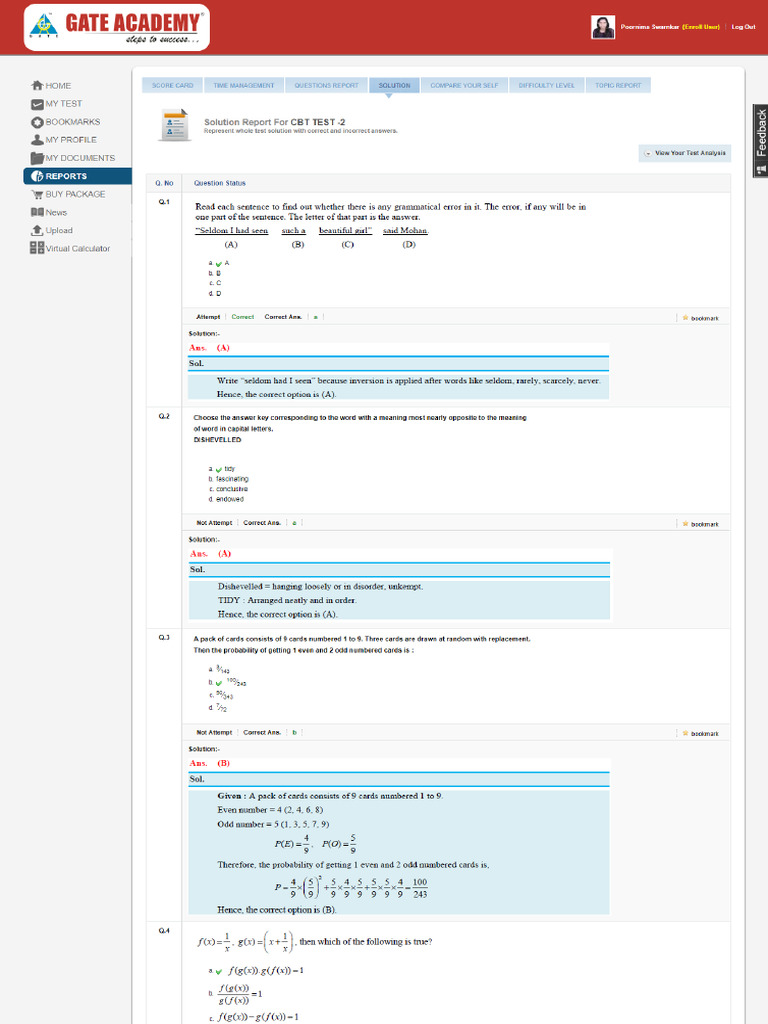Click Solution Report For CBT TEST-2 heading
This screenshot has width=768, height=1024.
(274, 121)
